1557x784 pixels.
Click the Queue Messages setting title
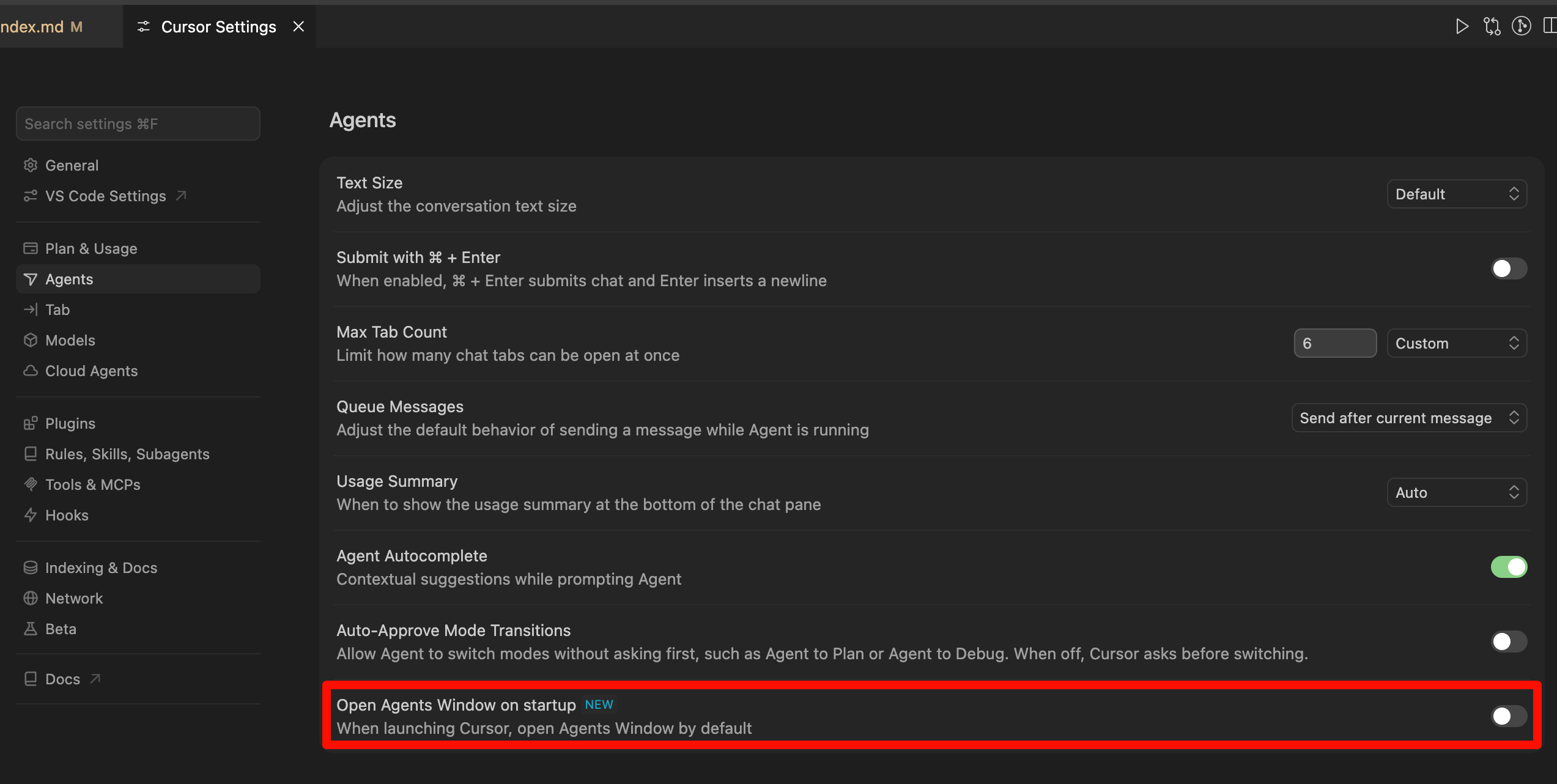400,407
